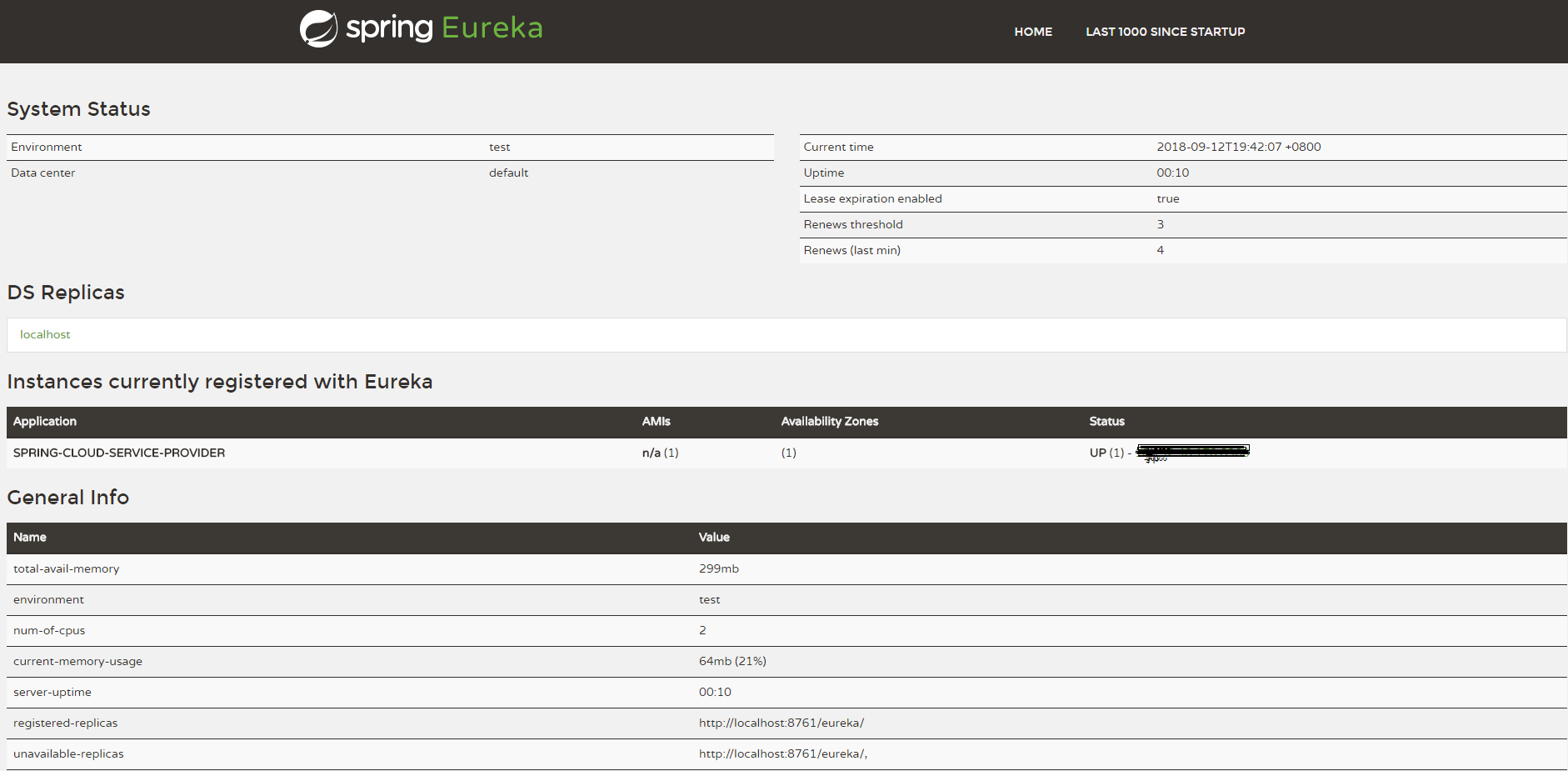Viewport: 1568px width, 771px height.
Task: Select the Data center value default
Action: [x=508, y=173]
